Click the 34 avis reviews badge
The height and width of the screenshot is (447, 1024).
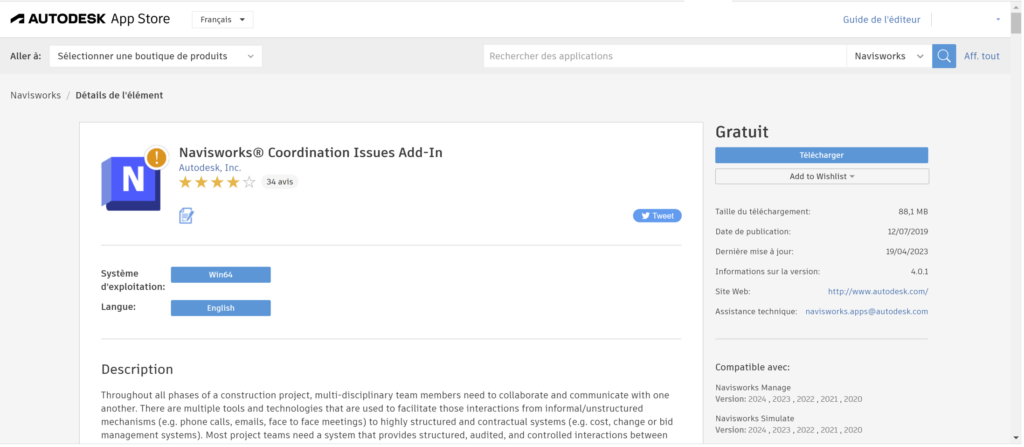coord(280,182)
